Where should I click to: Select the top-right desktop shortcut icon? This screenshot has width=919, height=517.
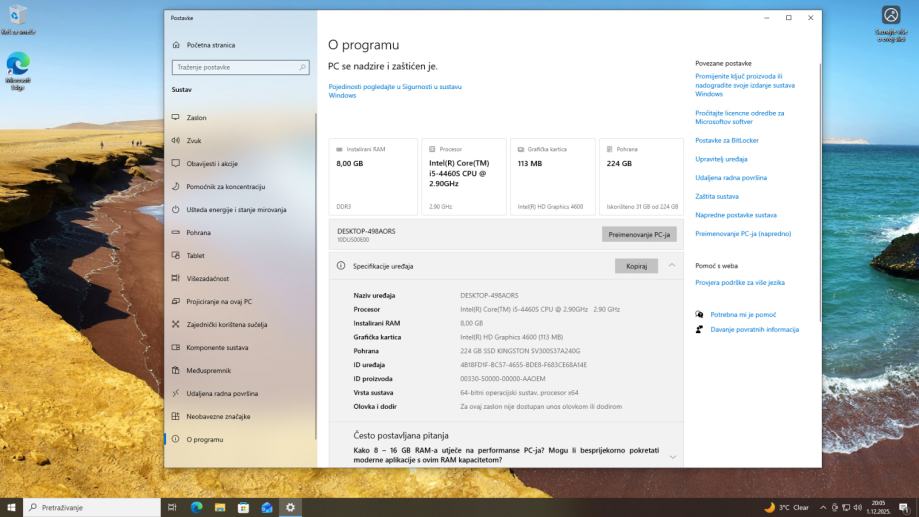point(891,23)
